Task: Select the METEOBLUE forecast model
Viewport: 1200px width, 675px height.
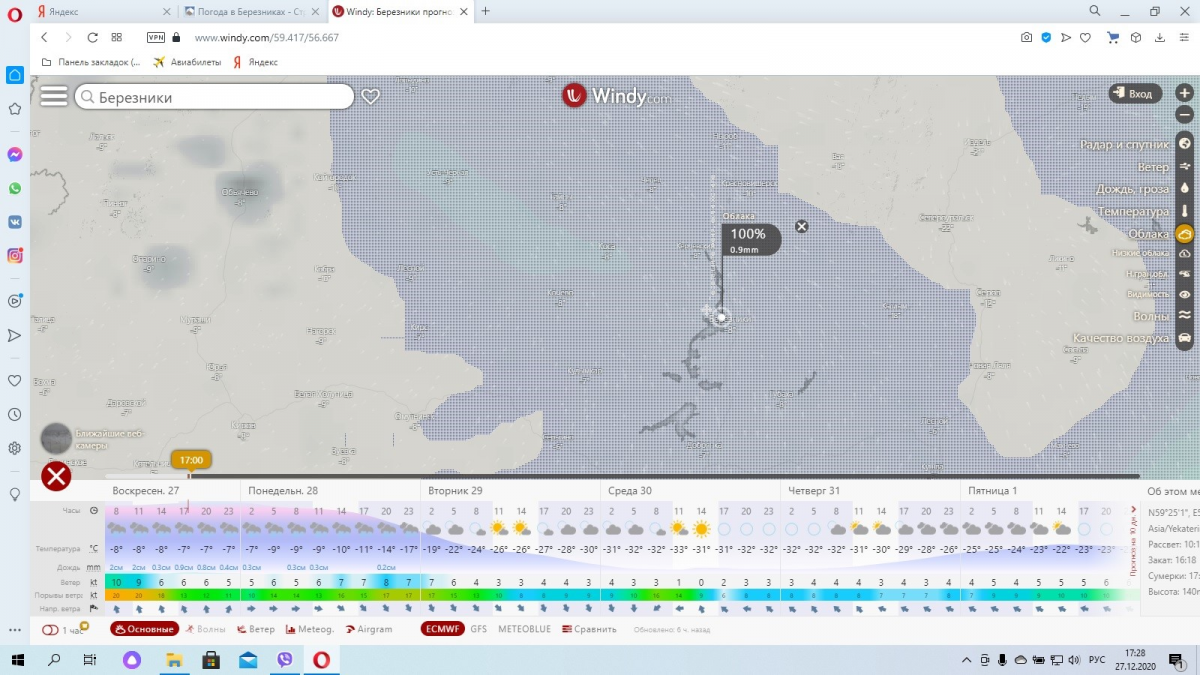Action: (524, 629)
